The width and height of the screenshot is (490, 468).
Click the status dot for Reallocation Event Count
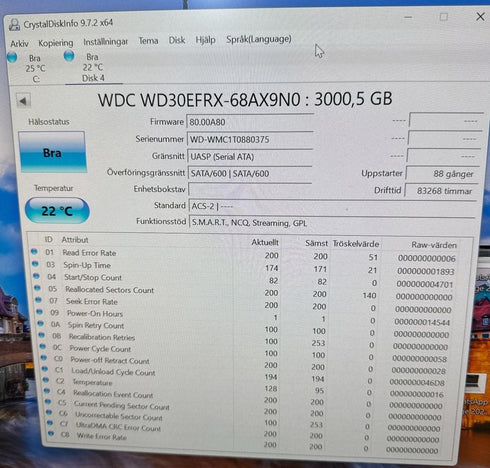pyautogui.click(x=47, y=391)
